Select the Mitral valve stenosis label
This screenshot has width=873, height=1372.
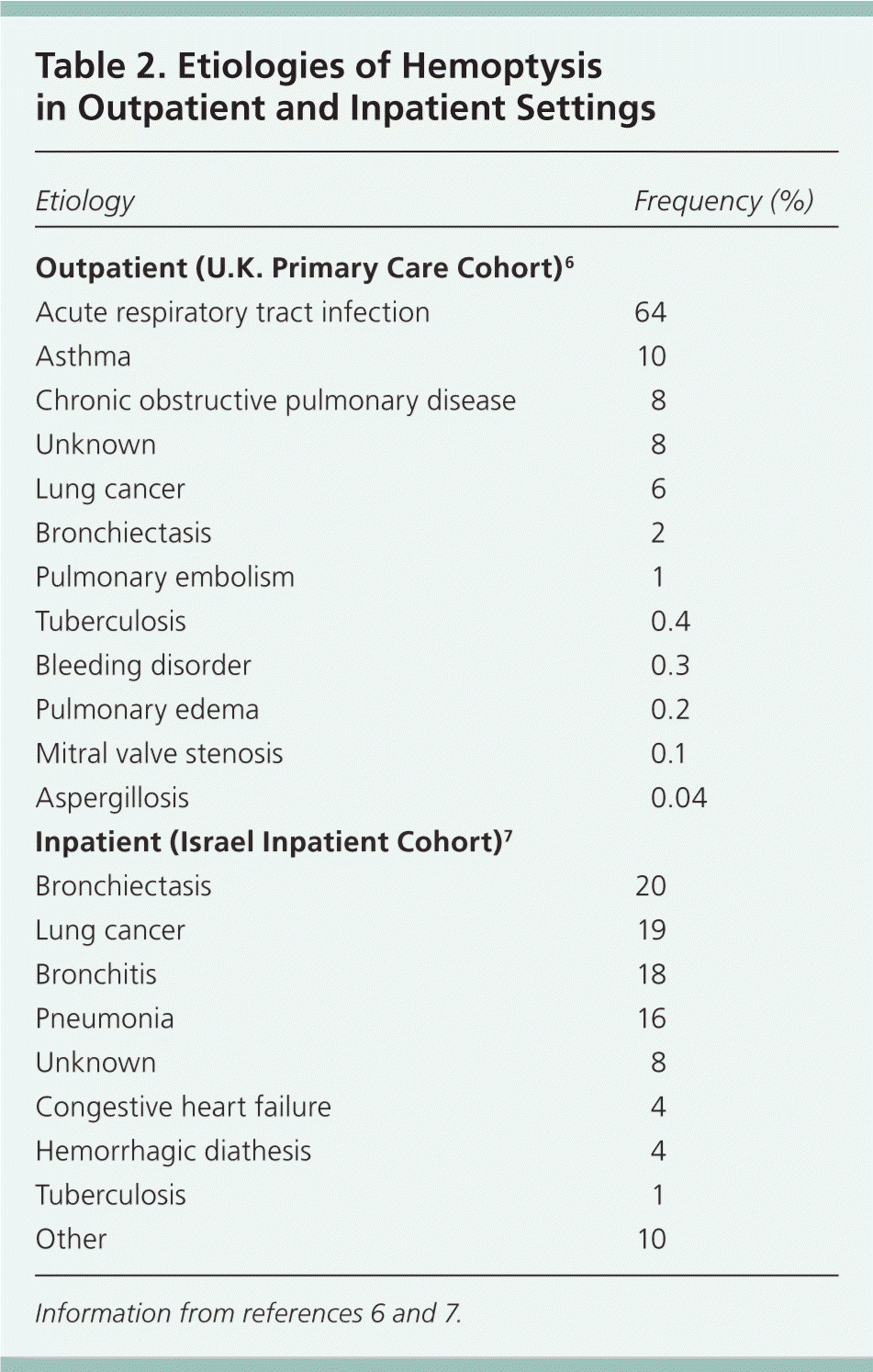pos(159,753)
